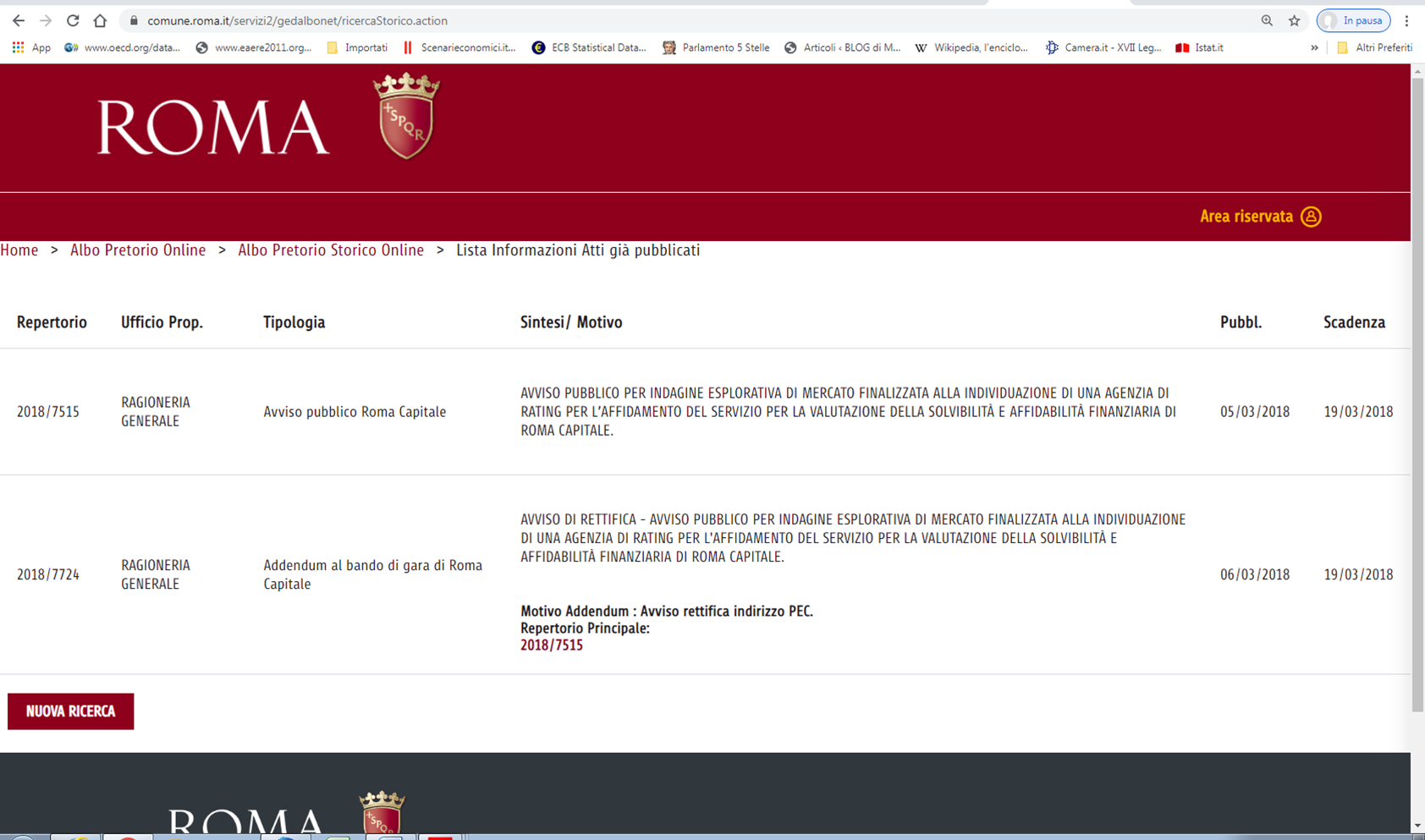Open the Wikipedia, l'enciclo... bookmark
Image resolution: width=1425 pixels, height=840 pixels.
pos(971,47)
